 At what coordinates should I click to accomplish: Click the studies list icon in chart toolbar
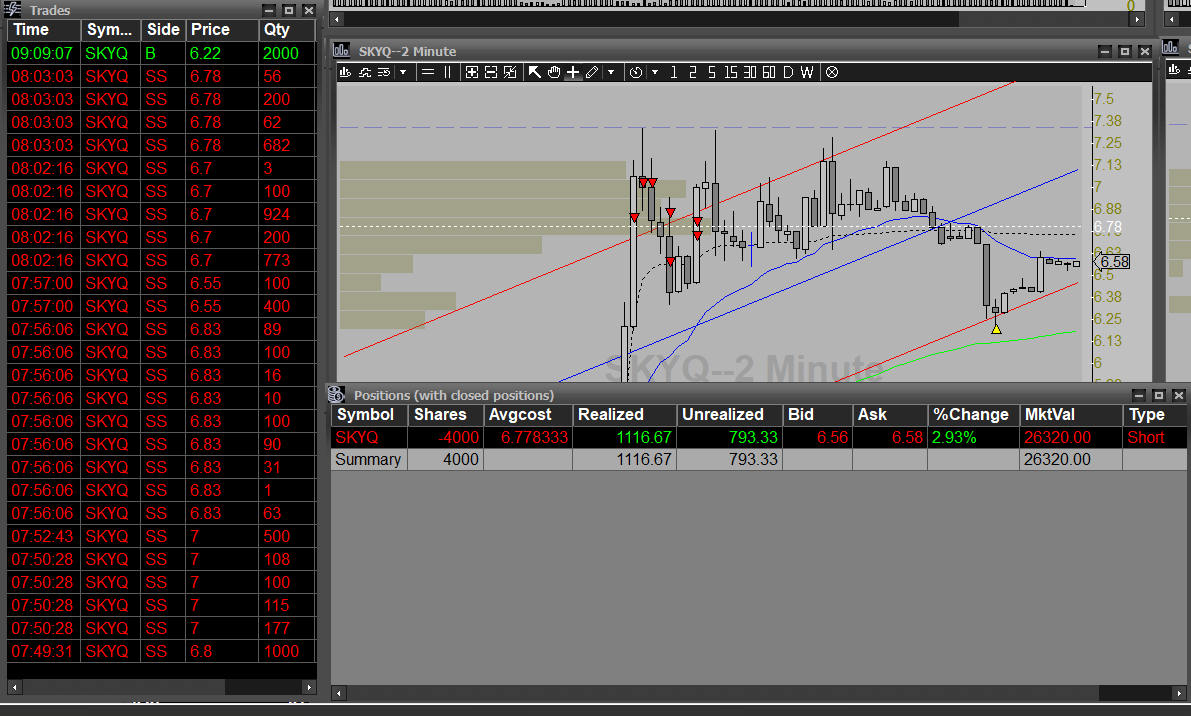click(384, 72)
